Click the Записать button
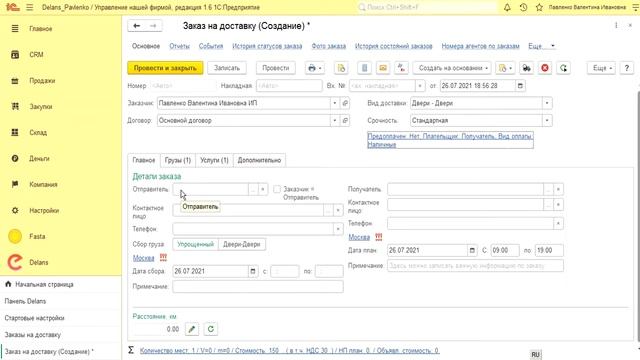The height and width of the screenshot is (360, 640). click(227, 68)
